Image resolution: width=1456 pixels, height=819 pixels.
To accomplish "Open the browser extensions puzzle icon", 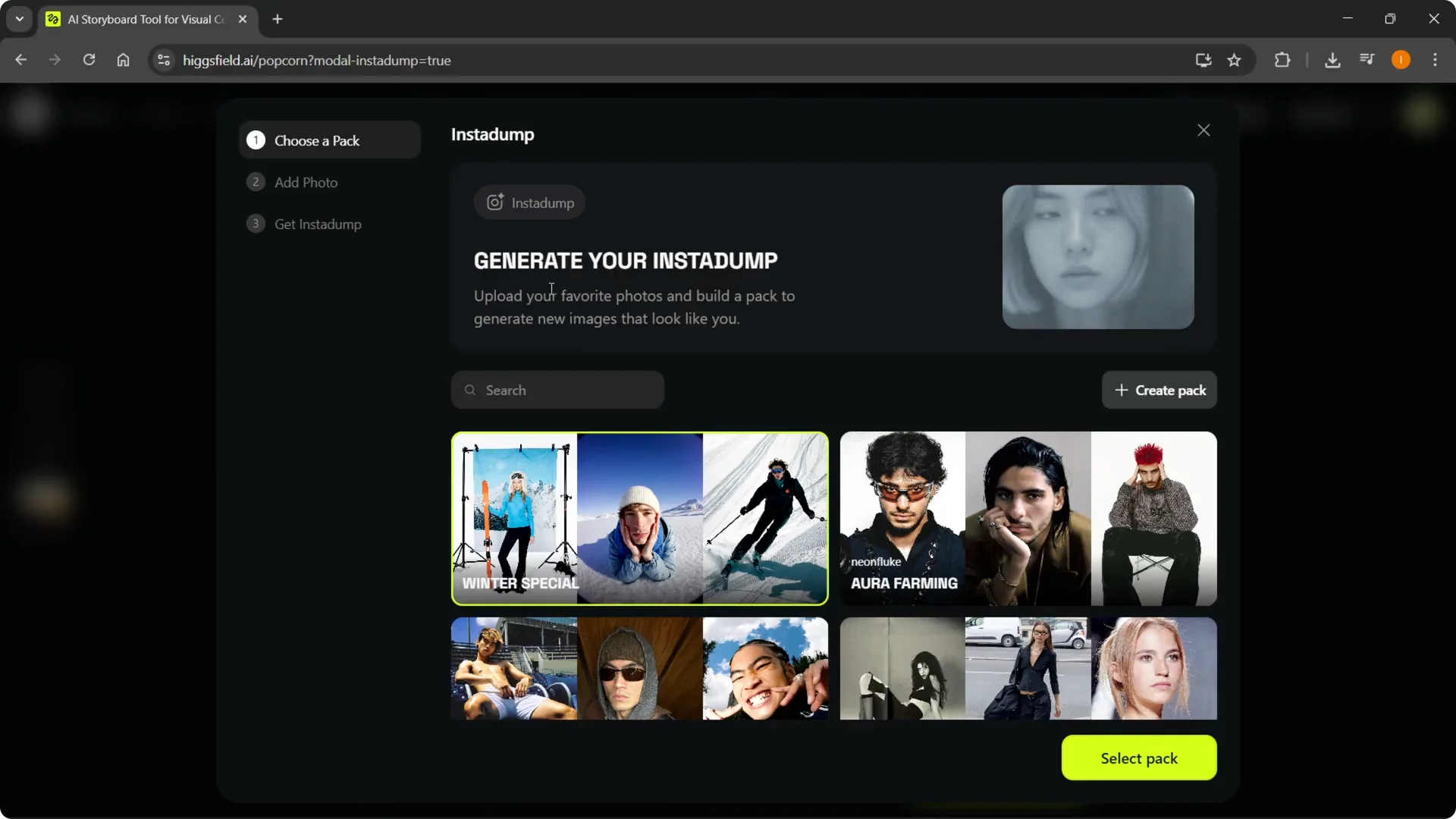I will 1282,60.
